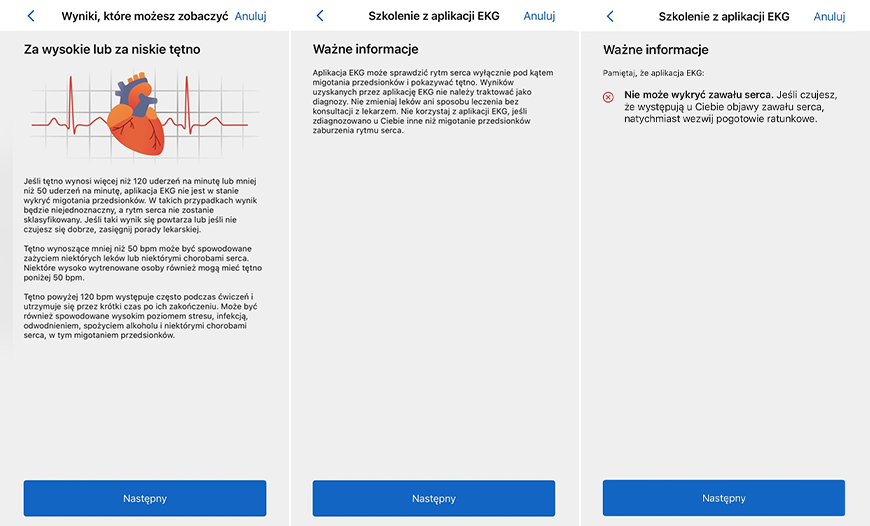Click the "Pamiętaj, że aplikacja EKG:" line
Screen dimensions: 870x526
tap(653, 73)
